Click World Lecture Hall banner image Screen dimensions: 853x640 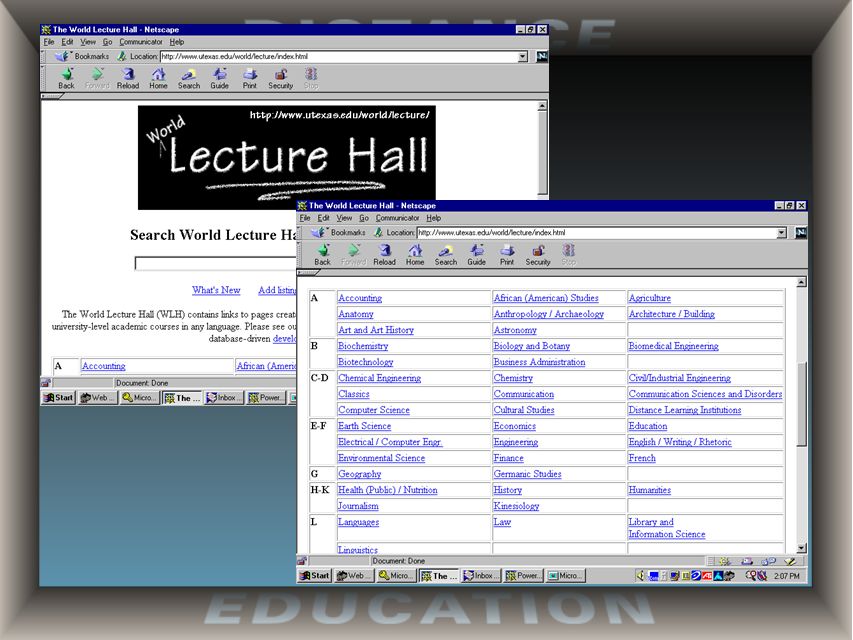pyautogui.click(x=287, y=157)
